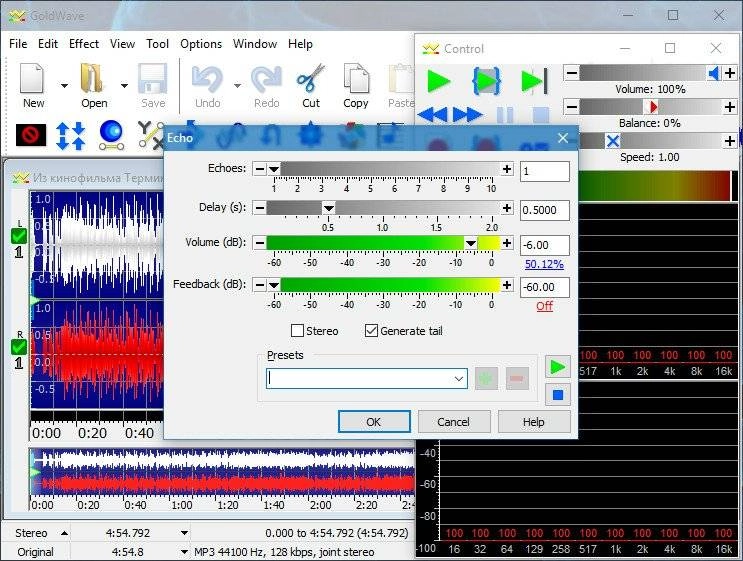Open the Help menu

coord(300,44)
